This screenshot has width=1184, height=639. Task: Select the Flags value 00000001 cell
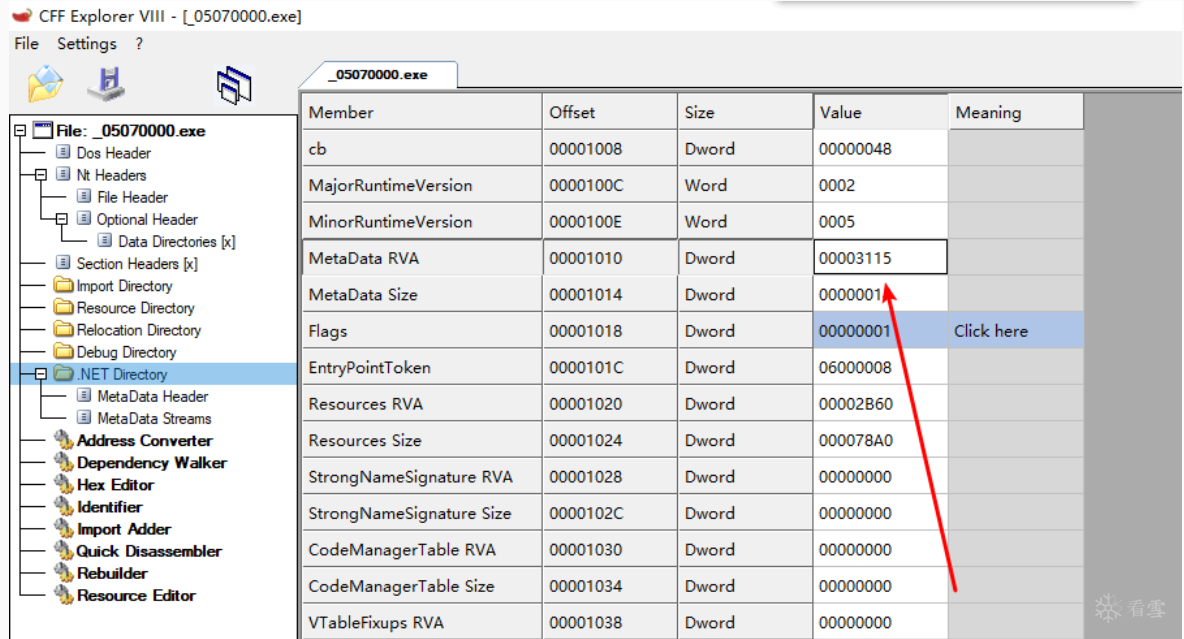(880, 331)
